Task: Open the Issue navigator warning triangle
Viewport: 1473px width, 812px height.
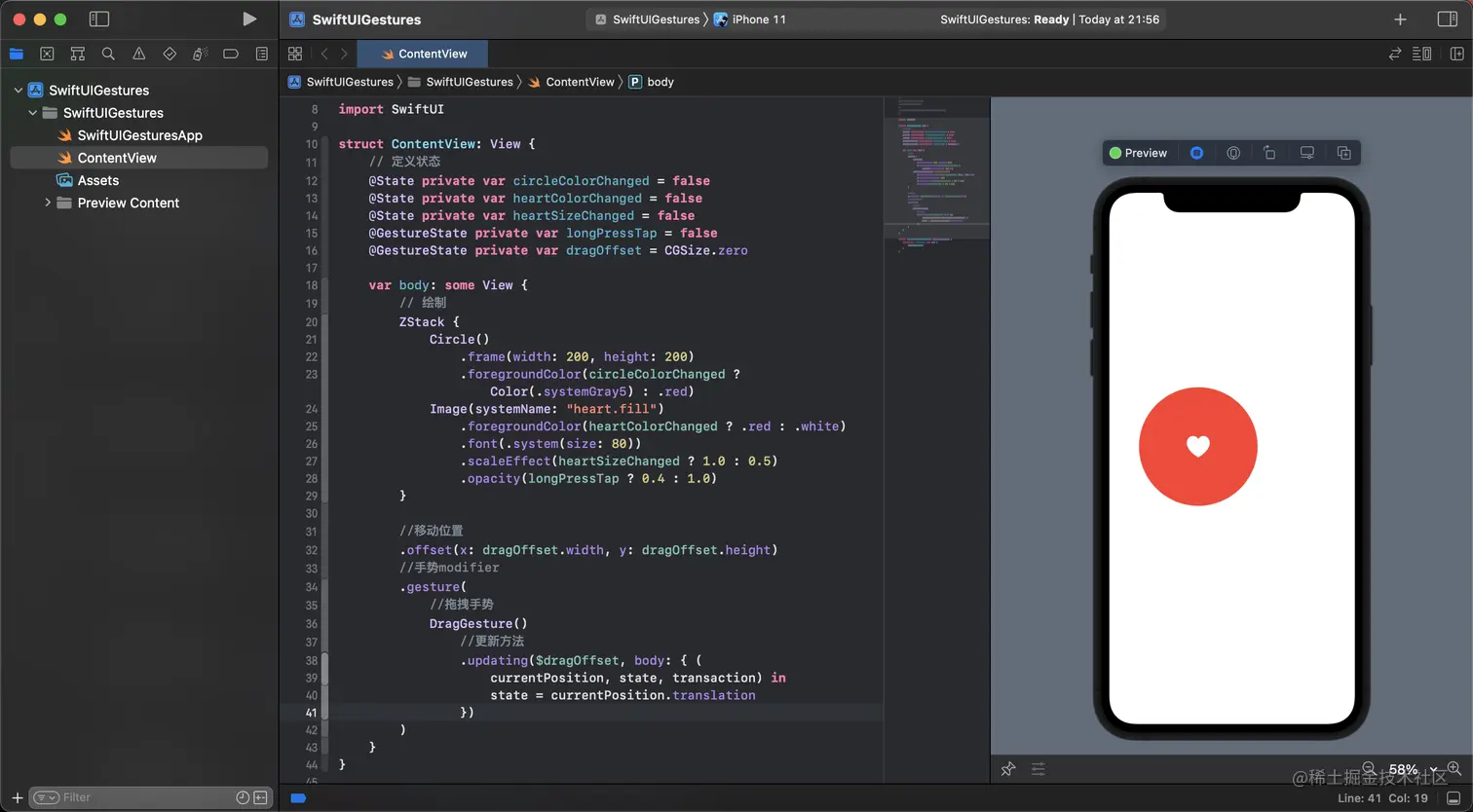Action: tap(139, 54)
